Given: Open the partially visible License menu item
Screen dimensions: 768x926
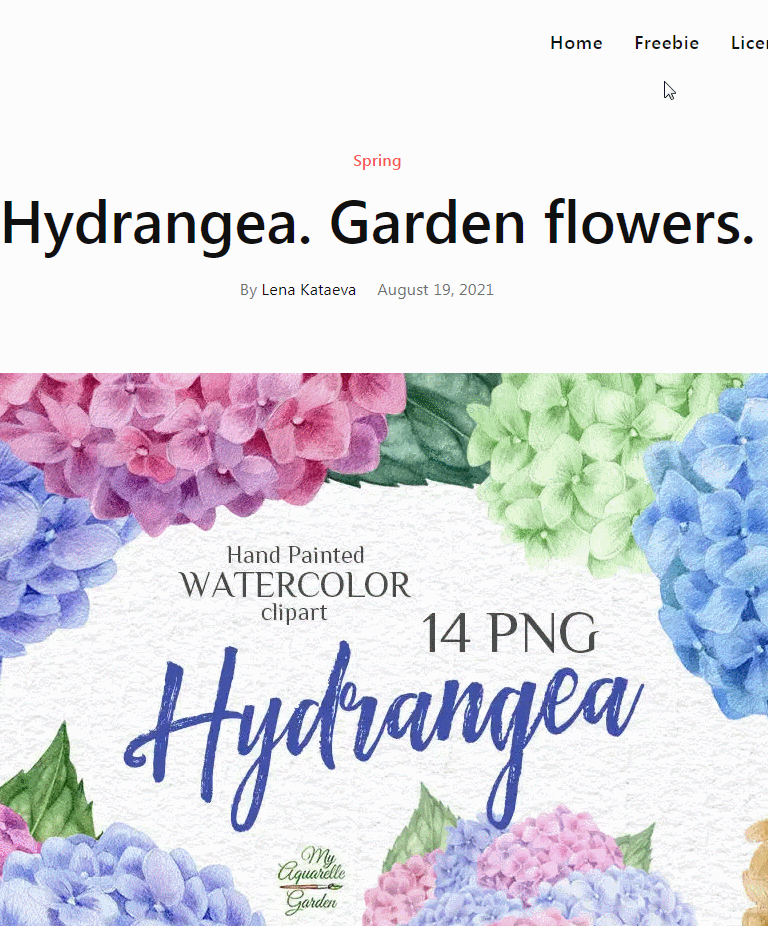Looking at the screenshot, I should pyautogui.click(x=749, y=43).
